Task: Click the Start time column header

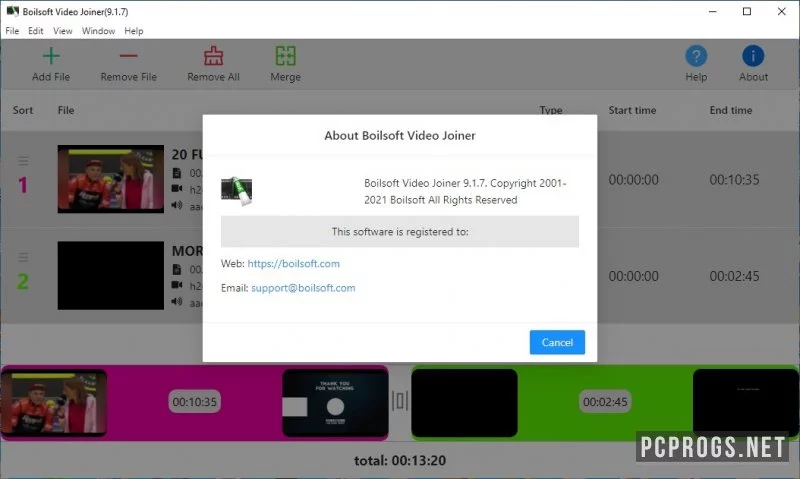Action: pos(632,110)
